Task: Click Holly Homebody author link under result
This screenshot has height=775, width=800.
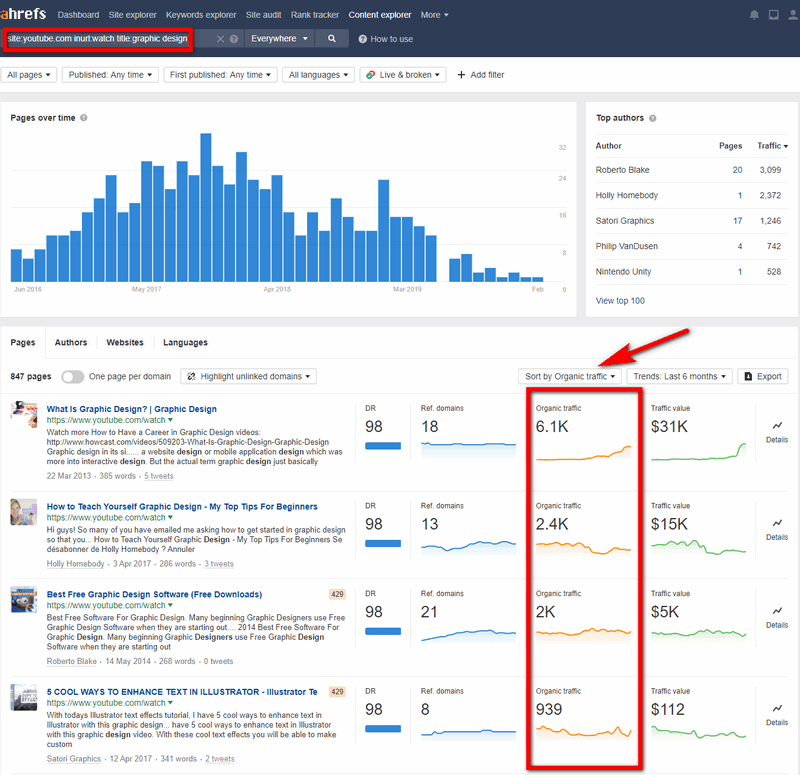Action: tap(76, 564)
